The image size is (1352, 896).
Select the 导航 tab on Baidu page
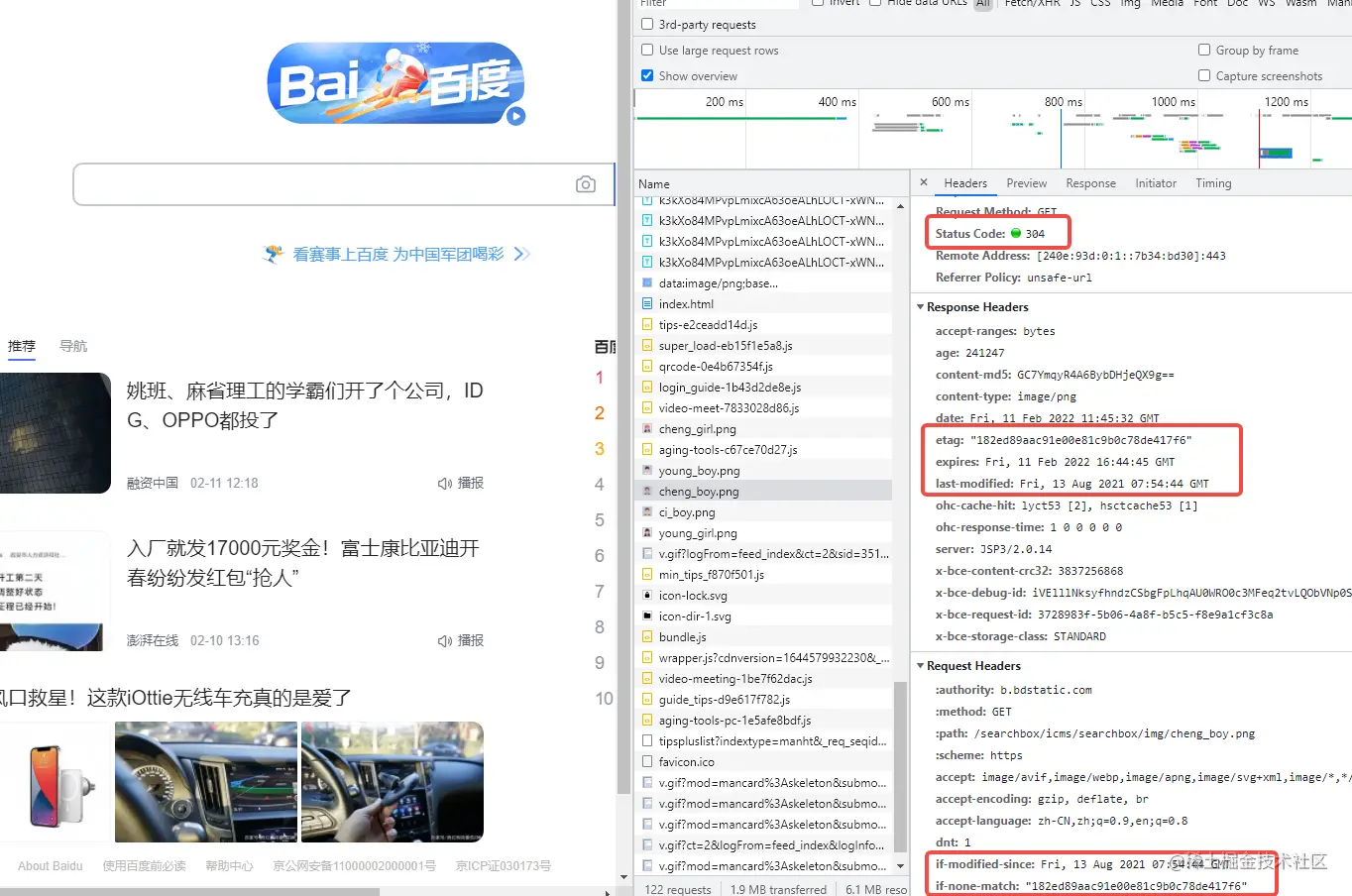pyautogui.click(x=73, y=346)
